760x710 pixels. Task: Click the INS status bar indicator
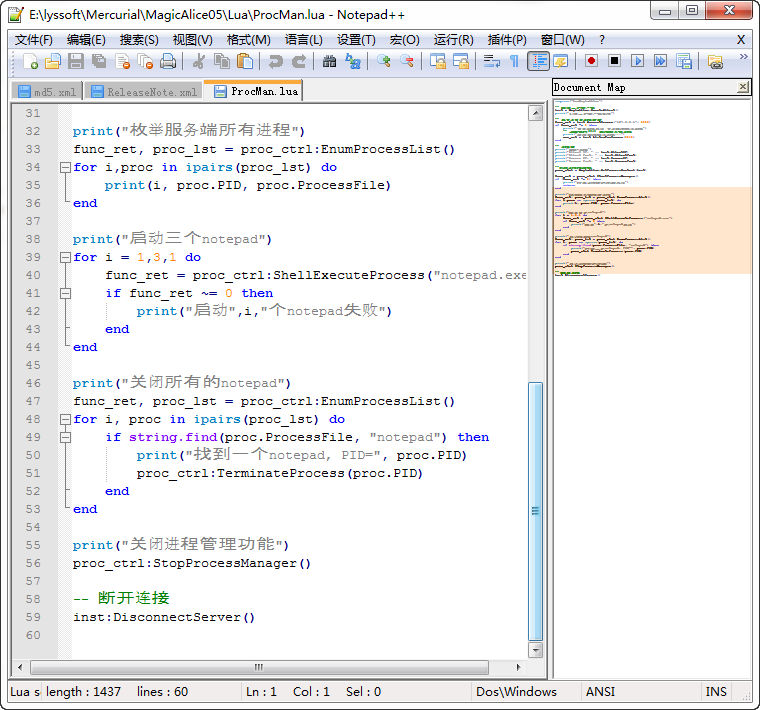coord(716,692)
